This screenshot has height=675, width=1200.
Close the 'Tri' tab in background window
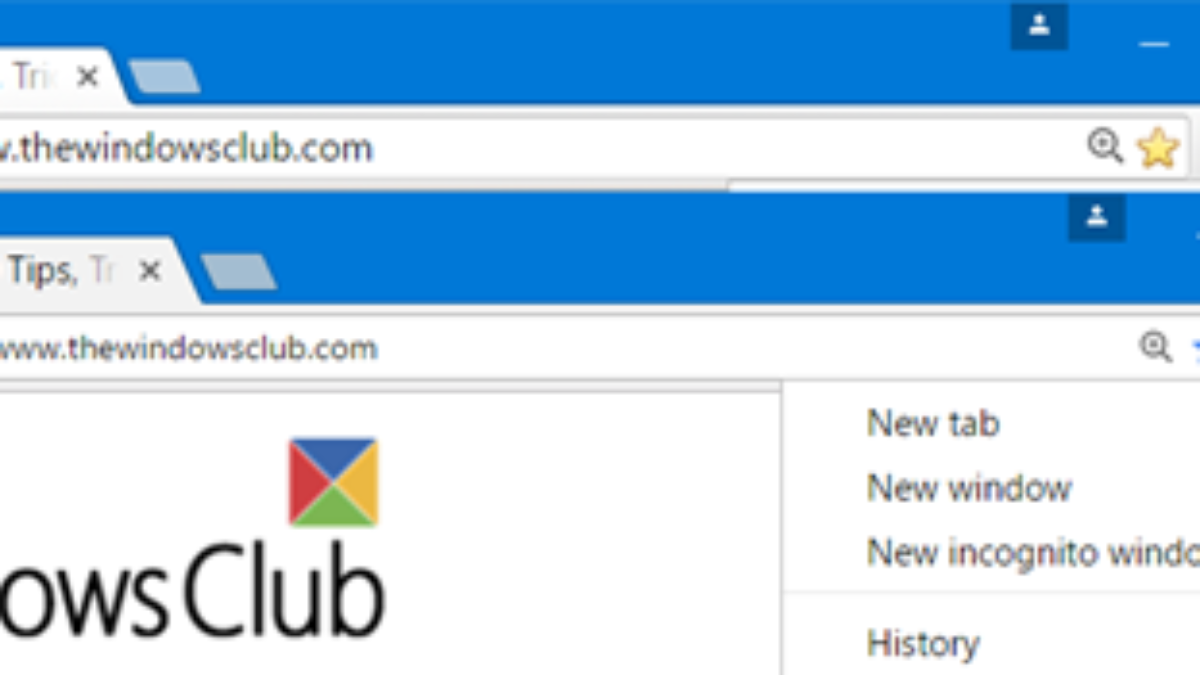point(88,76)
